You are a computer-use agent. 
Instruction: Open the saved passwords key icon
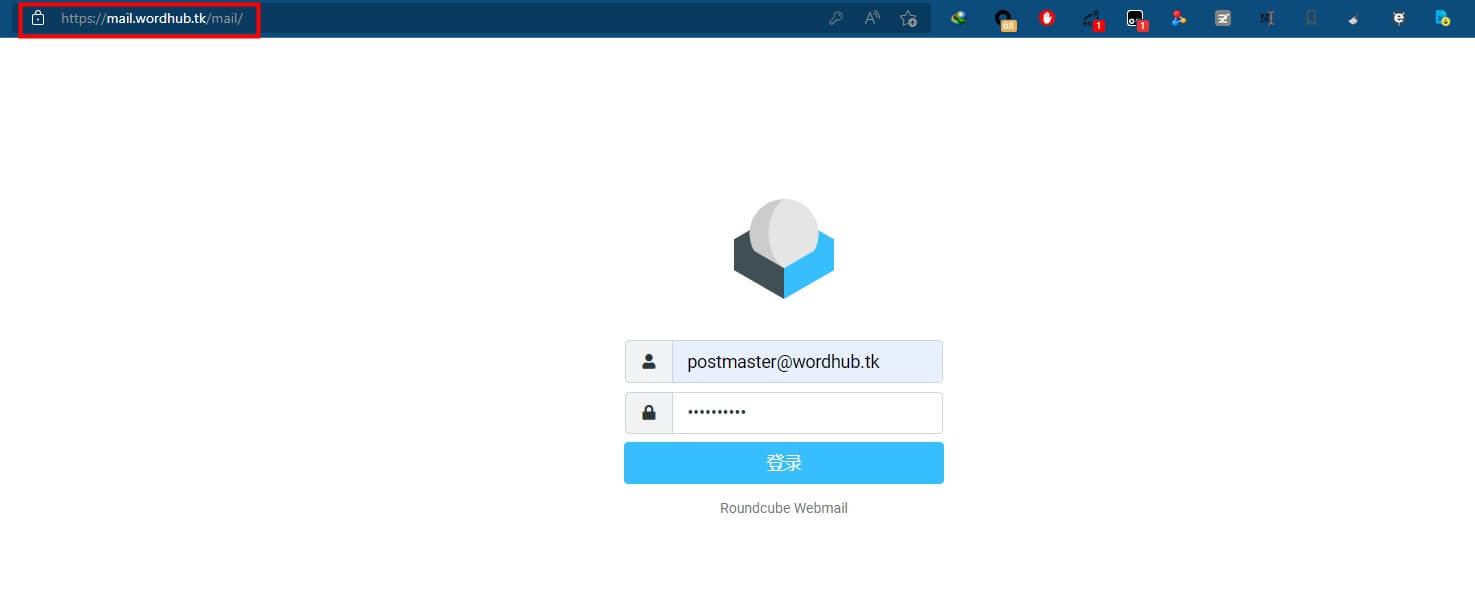[x=836, y=18]
